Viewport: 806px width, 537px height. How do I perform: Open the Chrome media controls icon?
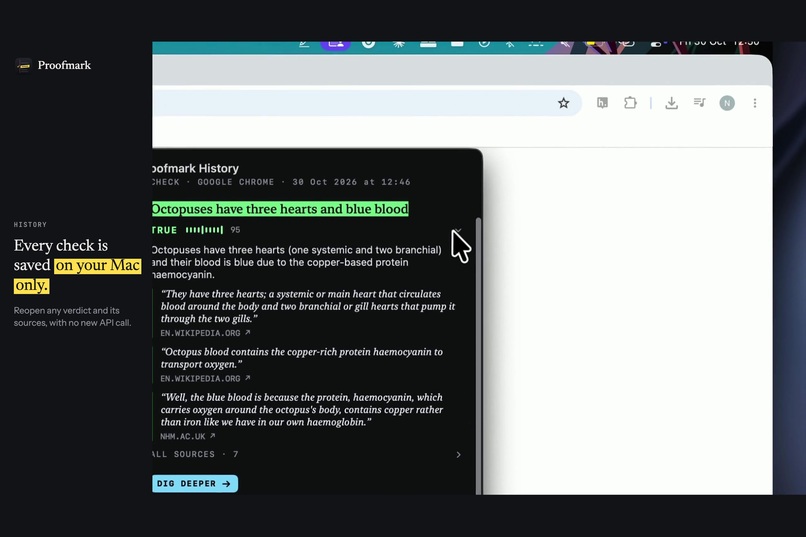pos(700,103)
